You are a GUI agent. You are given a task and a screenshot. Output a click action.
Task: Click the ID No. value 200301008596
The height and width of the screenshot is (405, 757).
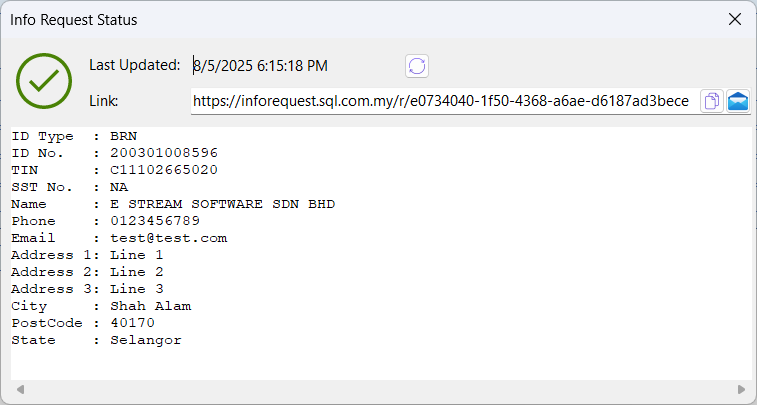point(164,153)
